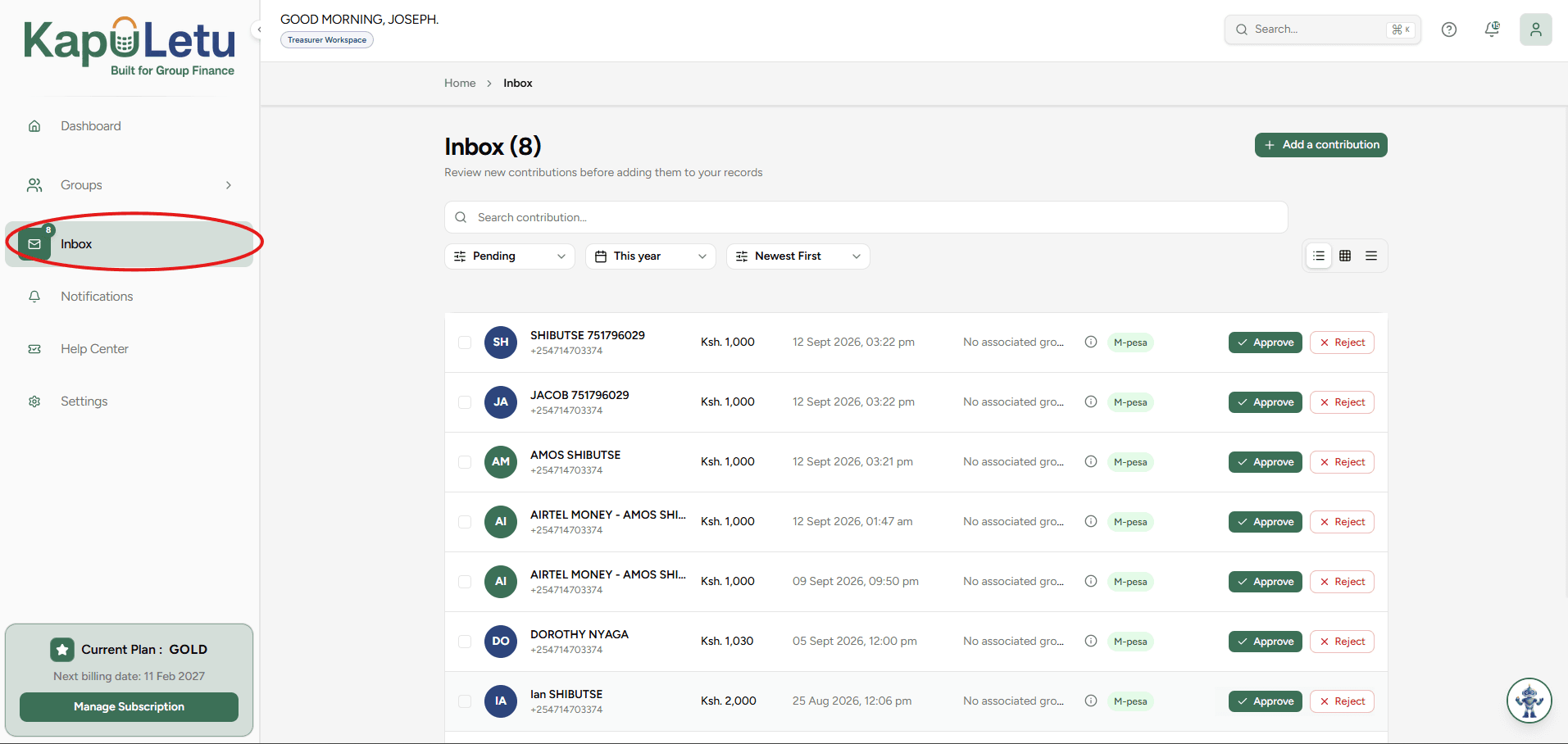
Task: Approve the Ian SHIBUTSE contribution
Action: 1266,701
